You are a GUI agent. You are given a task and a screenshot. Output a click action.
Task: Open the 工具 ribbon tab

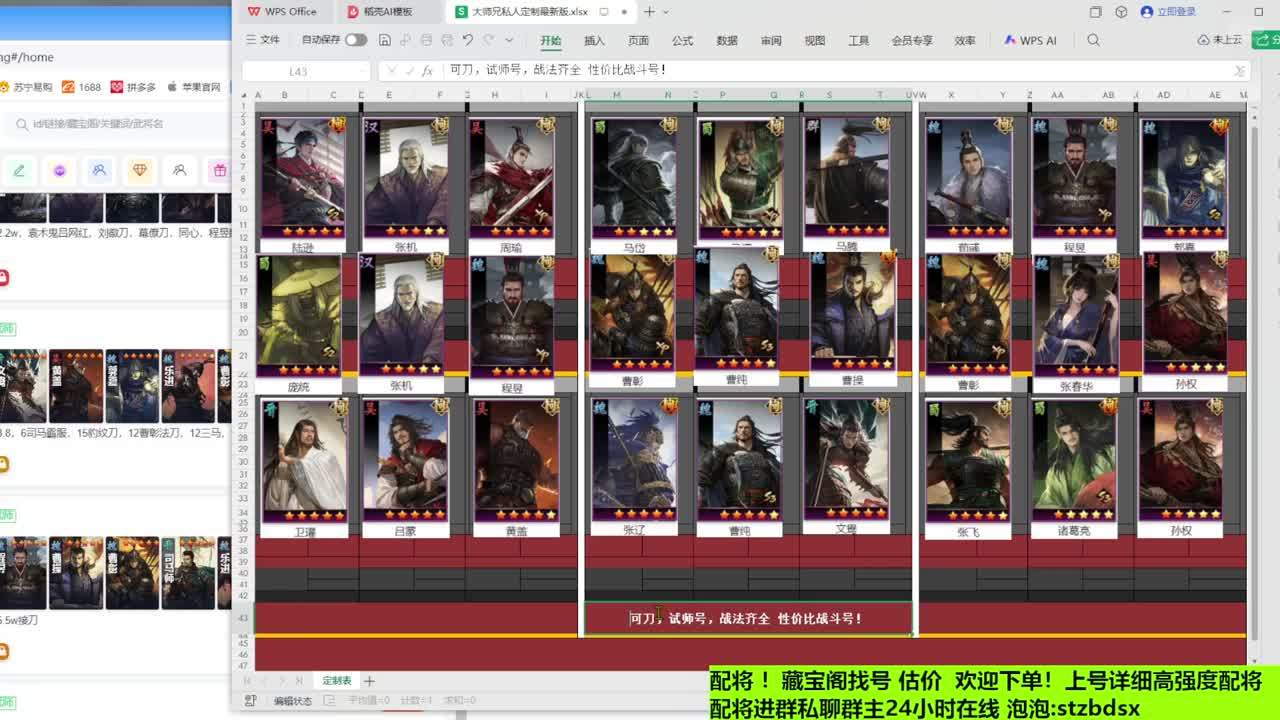(x=859, y=41)
